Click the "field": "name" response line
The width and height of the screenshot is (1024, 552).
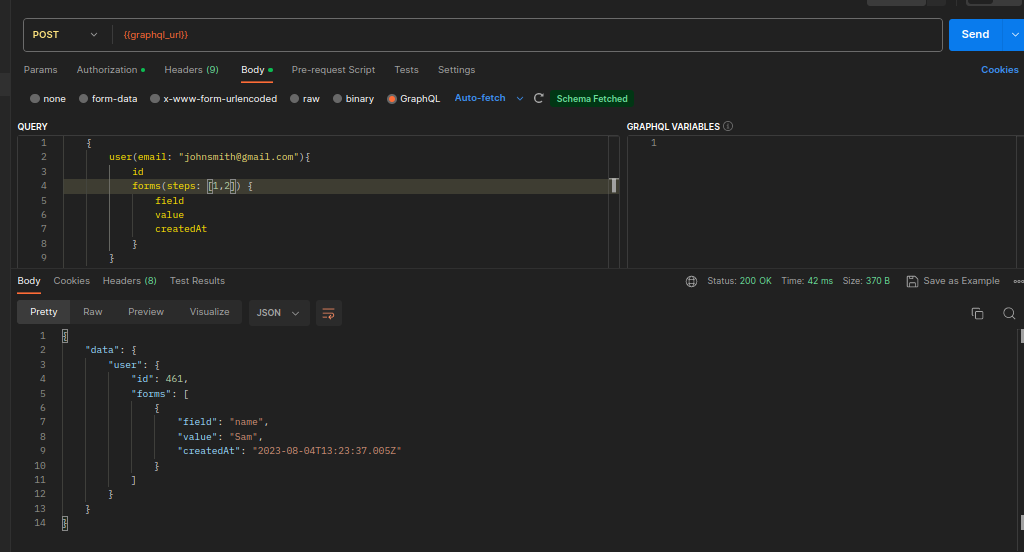tap(223, 422)
